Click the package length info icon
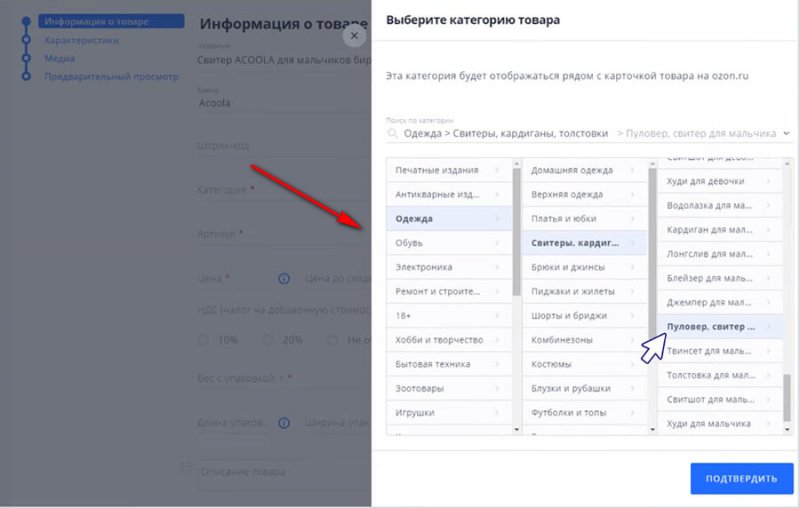This screenshot has height=508, width=800. pyautogui.click(x=284, y=423)
